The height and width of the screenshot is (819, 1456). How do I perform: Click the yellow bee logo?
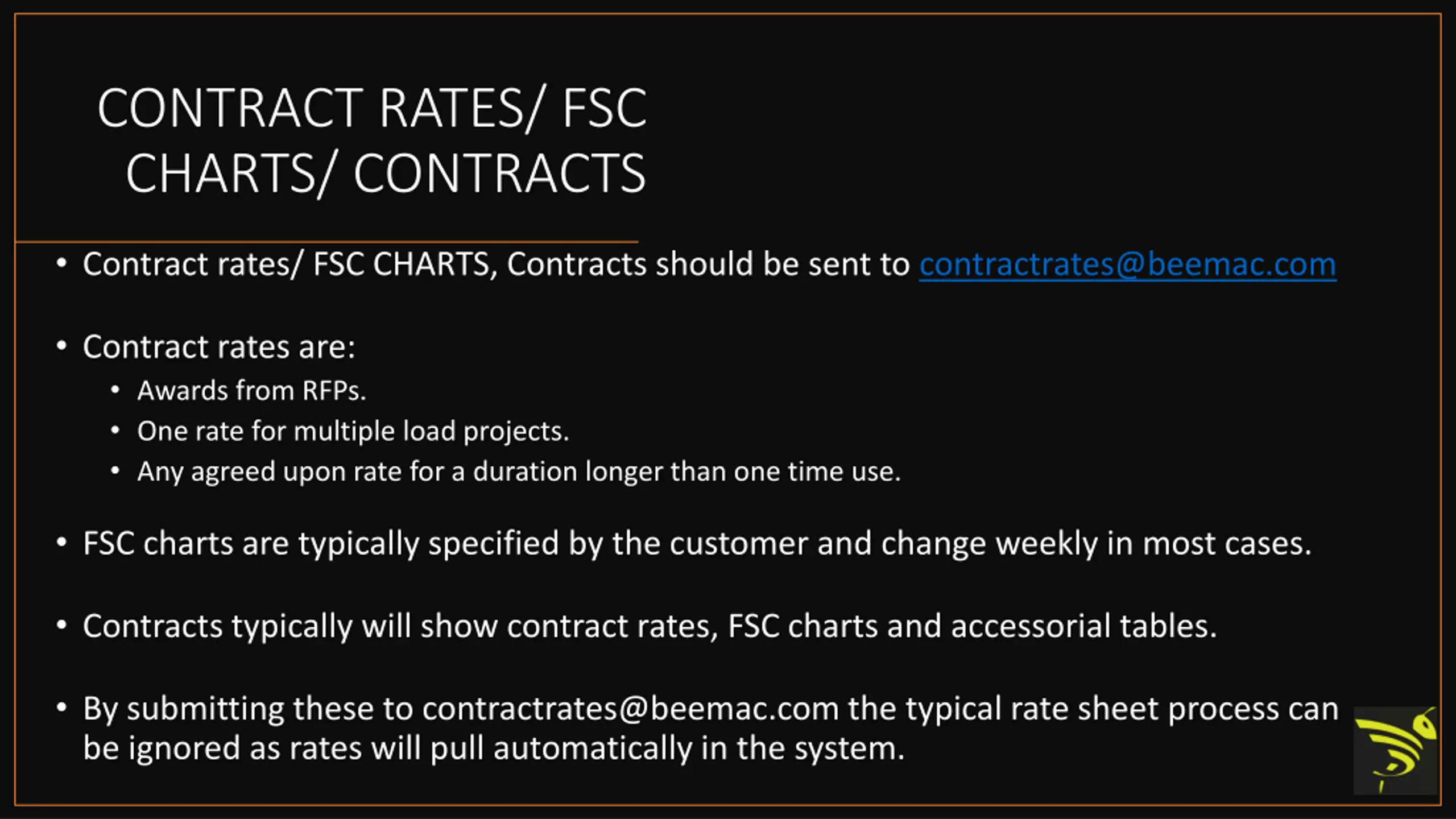1395,750
